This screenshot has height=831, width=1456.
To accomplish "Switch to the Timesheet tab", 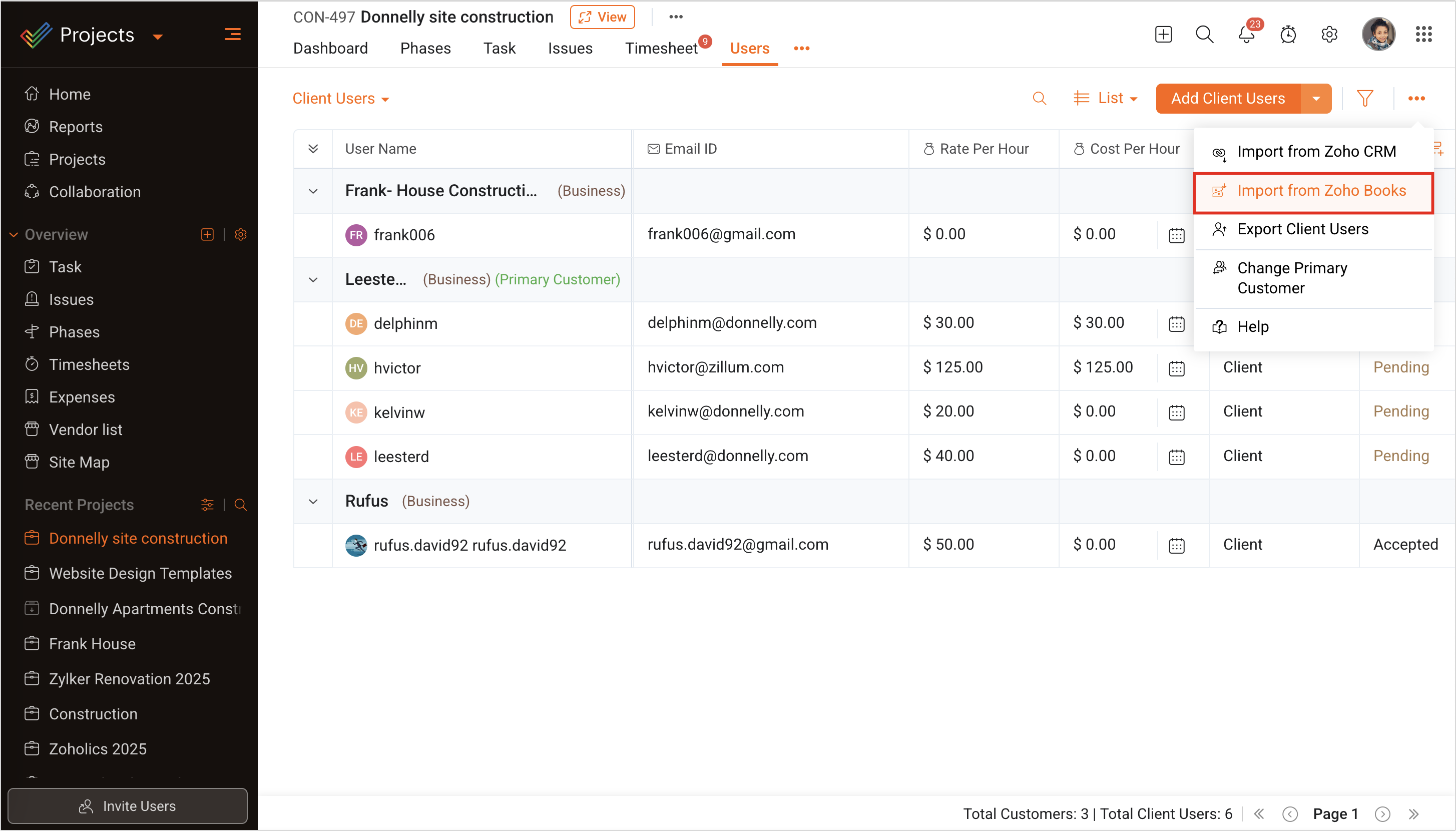I will point(661,49).
